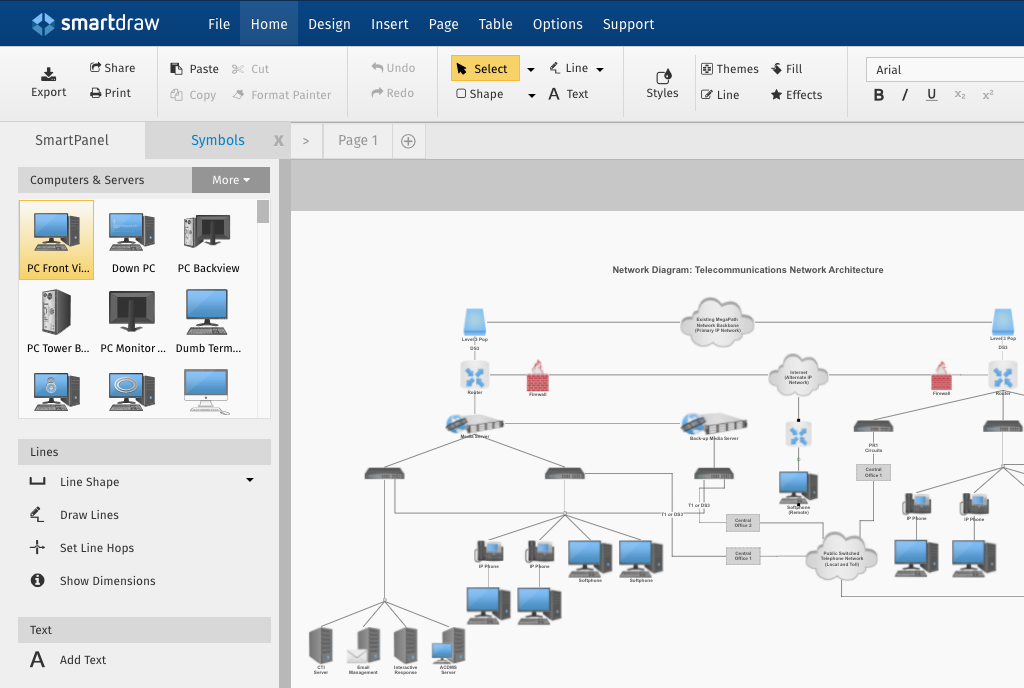Close the Symbols panel with X
Viewport: 1024px width, 688px height.
click(x=278, y=140)
